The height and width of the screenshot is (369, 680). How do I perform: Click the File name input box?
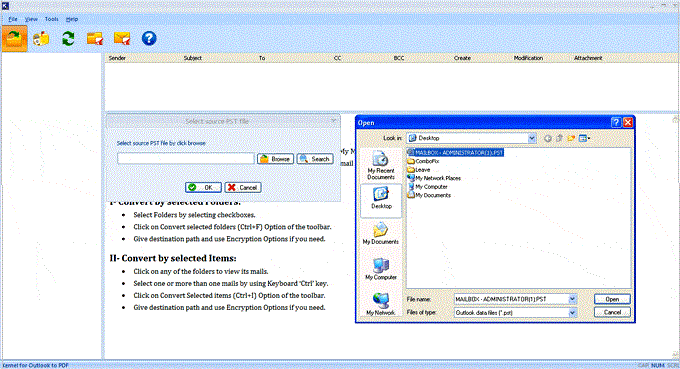511,299
